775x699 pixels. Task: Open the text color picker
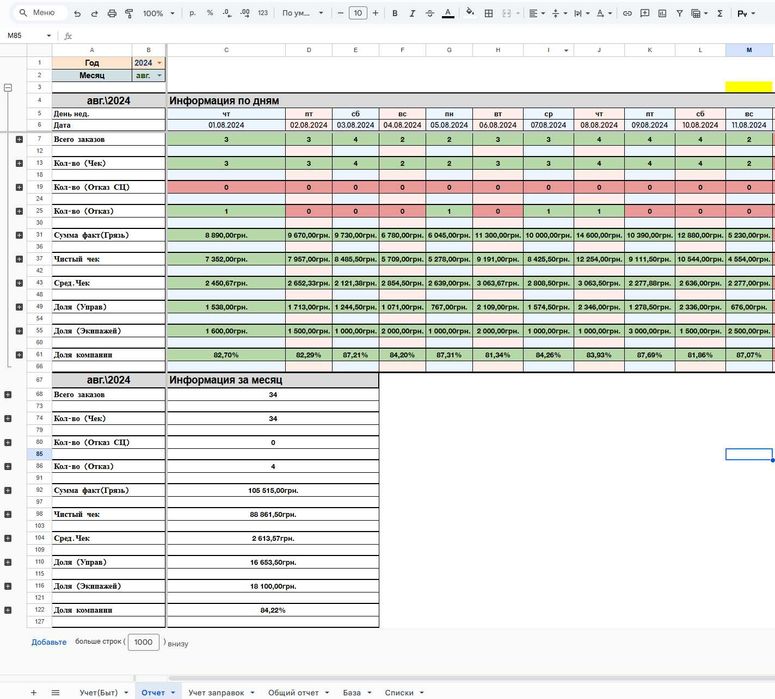(448, 13)
